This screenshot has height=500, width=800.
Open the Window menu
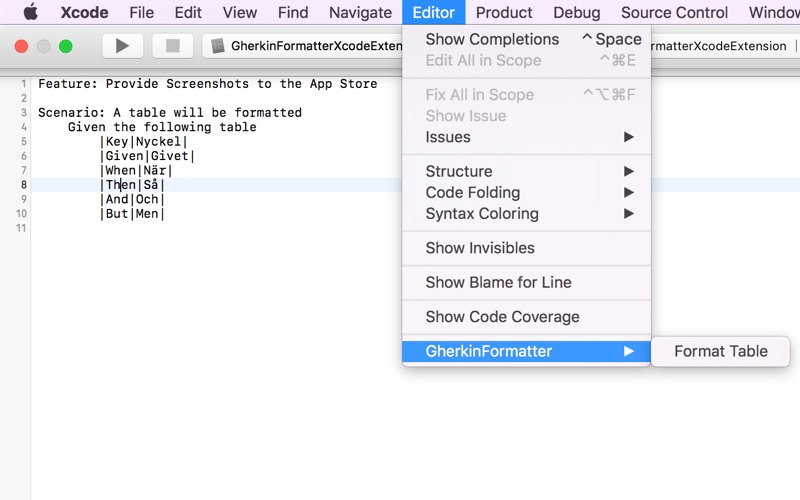tap(774, 12)
